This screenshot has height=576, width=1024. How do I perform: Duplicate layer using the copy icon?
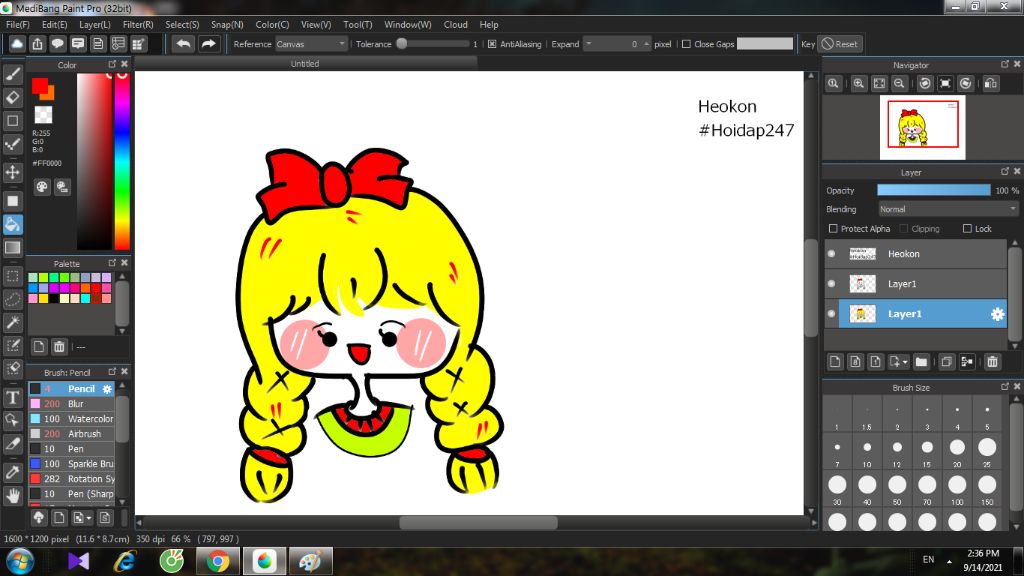point(946,362)
